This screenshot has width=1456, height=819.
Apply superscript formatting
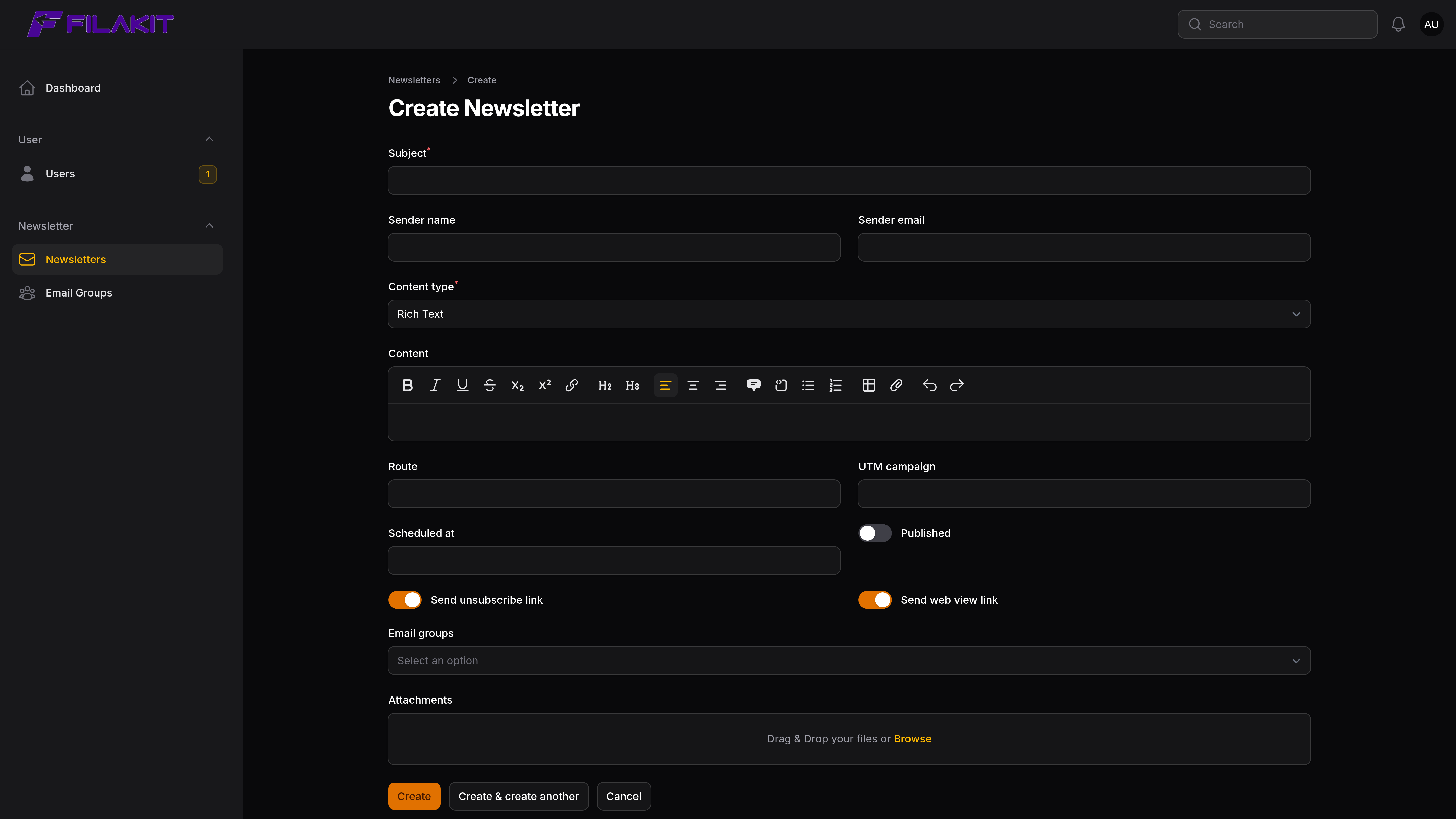tap(544, 385)
